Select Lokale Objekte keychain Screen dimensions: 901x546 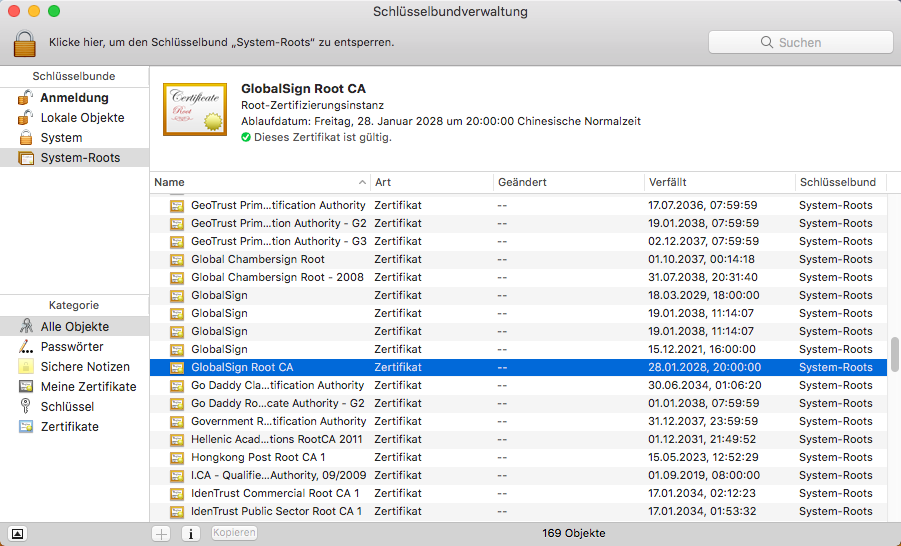point(75,118)
